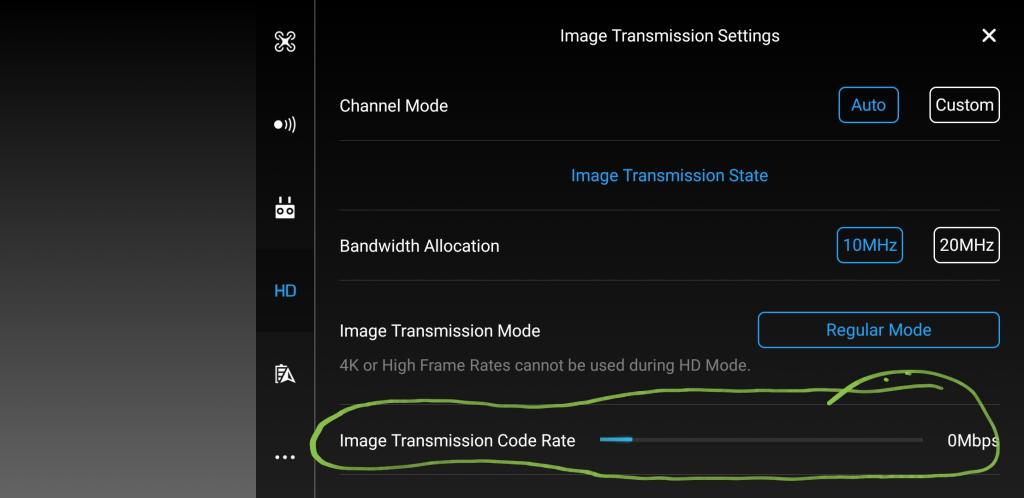Screen dimensions: 1024x498
Task: Open remote controller settings icon
Action: [x=285, y=208]
